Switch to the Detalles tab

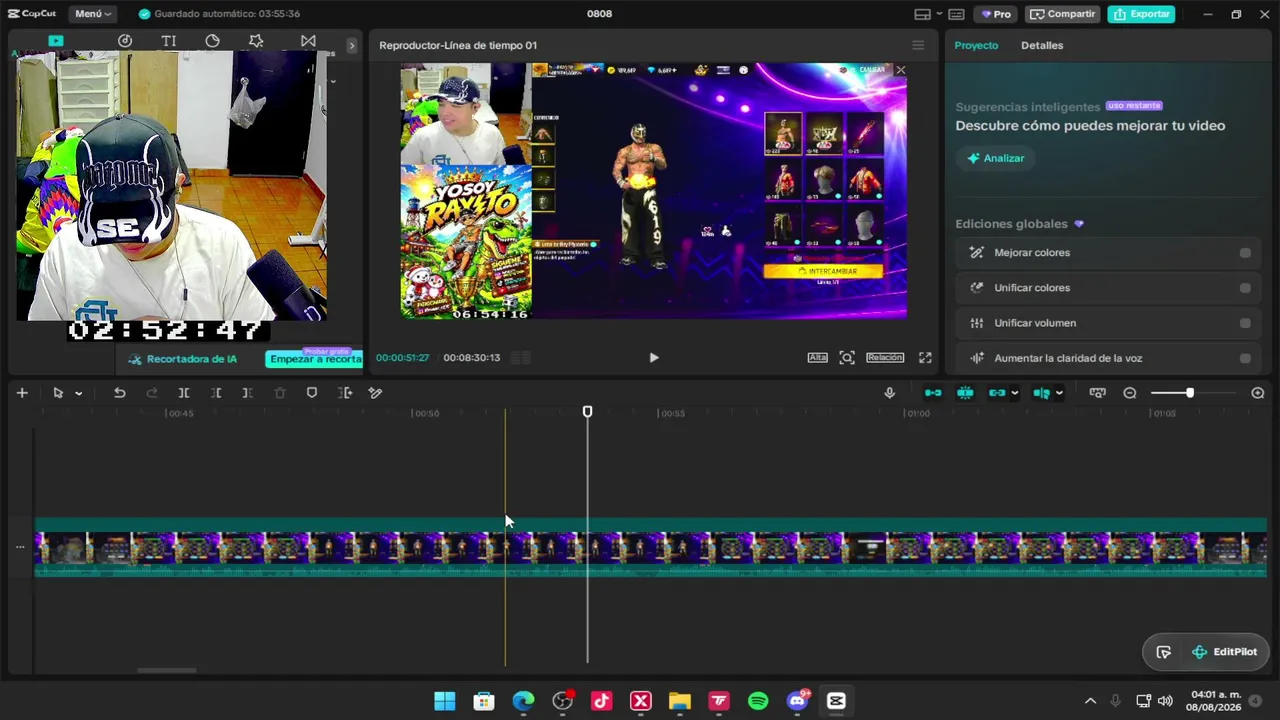point(1042,45)
